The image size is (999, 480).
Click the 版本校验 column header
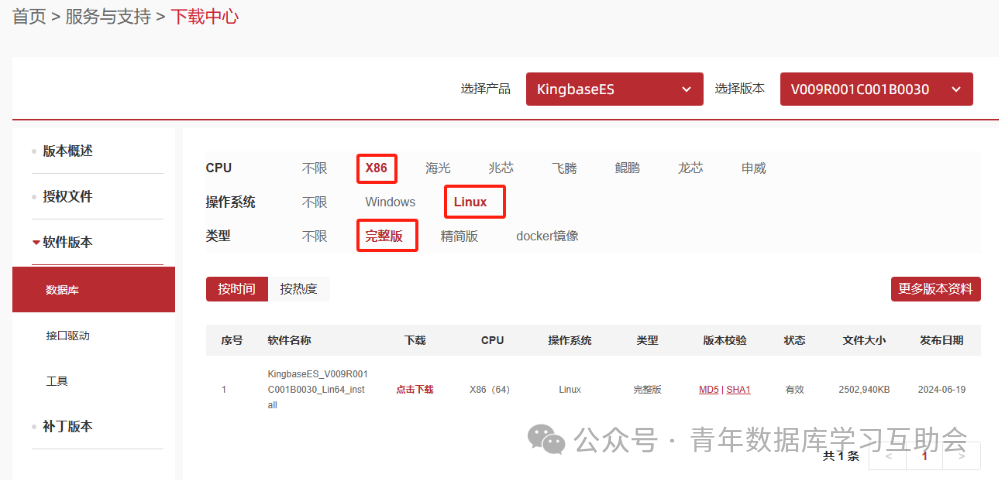pos(724,340)
